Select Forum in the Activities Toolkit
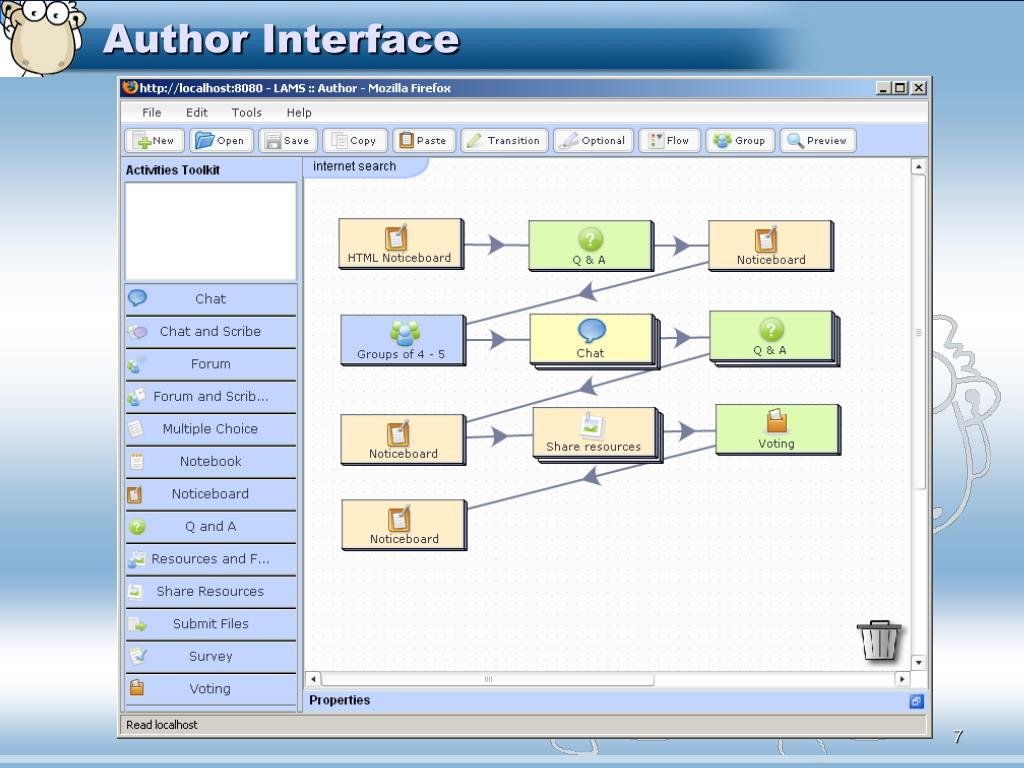Viewport: 1024px width, 768px height. coord(210,364)
